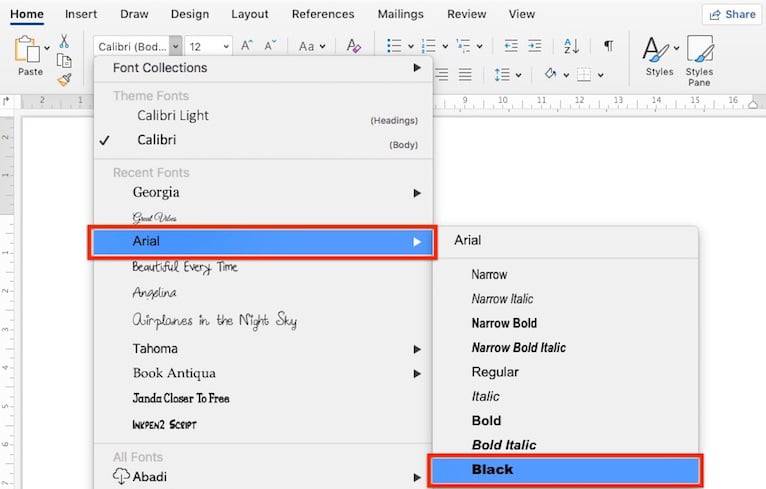Apply a numbered list

428,46
